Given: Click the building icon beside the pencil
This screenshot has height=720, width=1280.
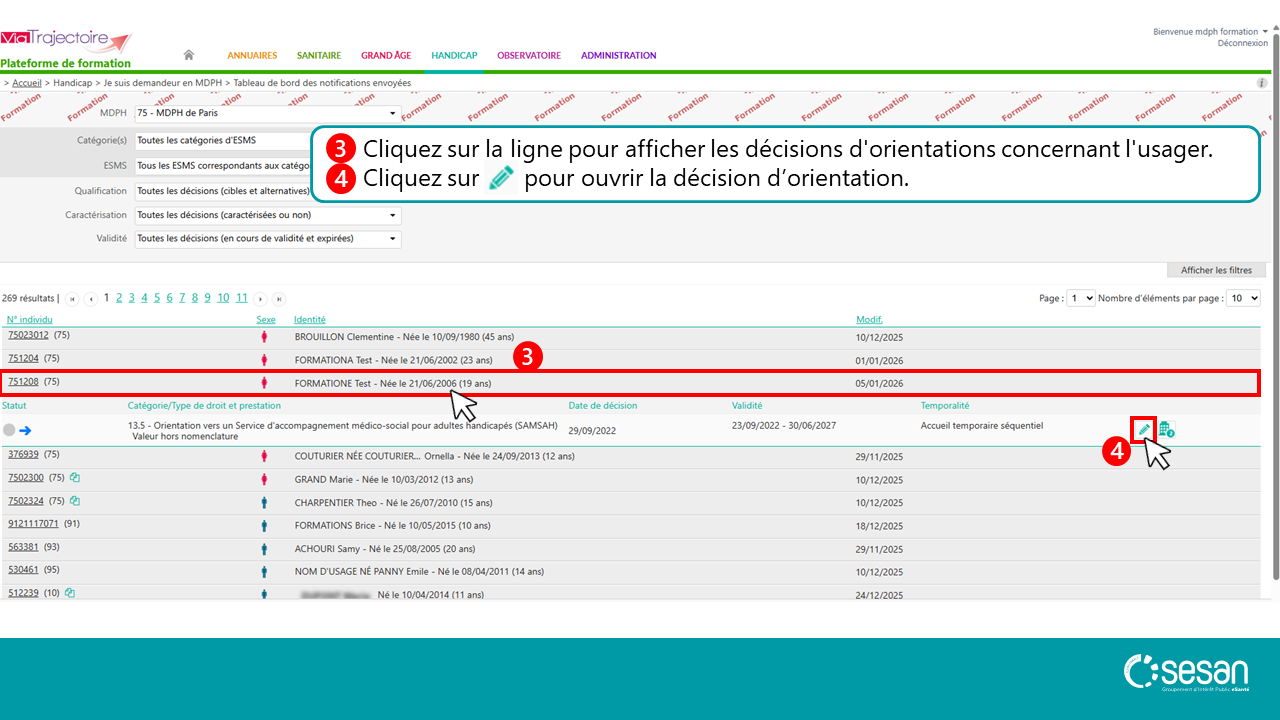Looking at the screenshot, I should pos(1166,429).
